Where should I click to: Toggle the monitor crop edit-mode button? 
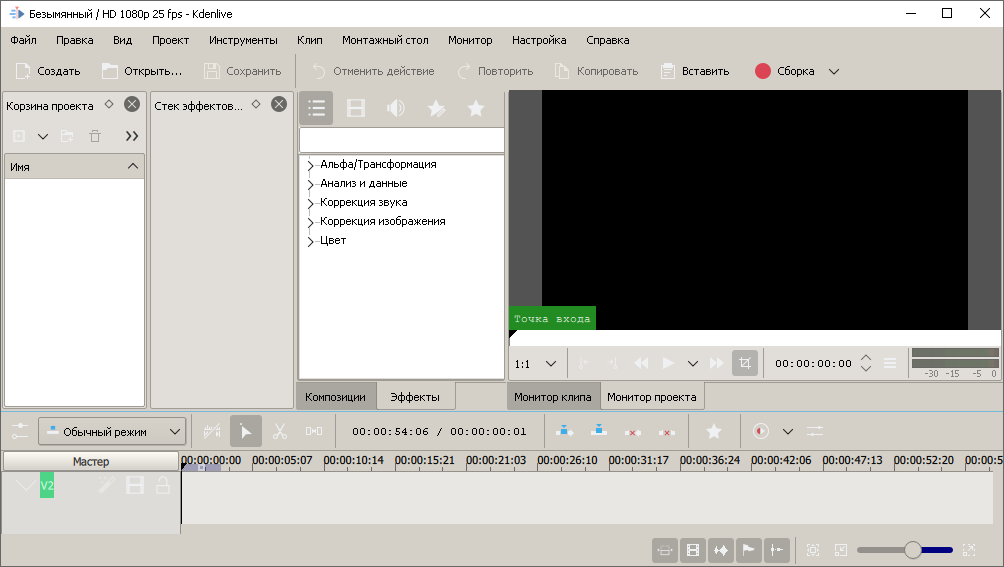click(745, 363)
